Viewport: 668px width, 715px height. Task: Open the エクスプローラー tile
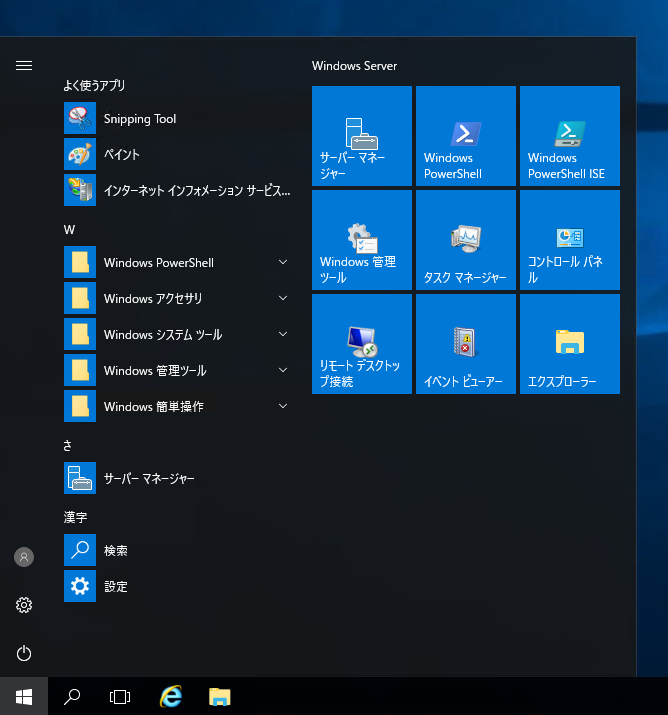pos(570,344)
